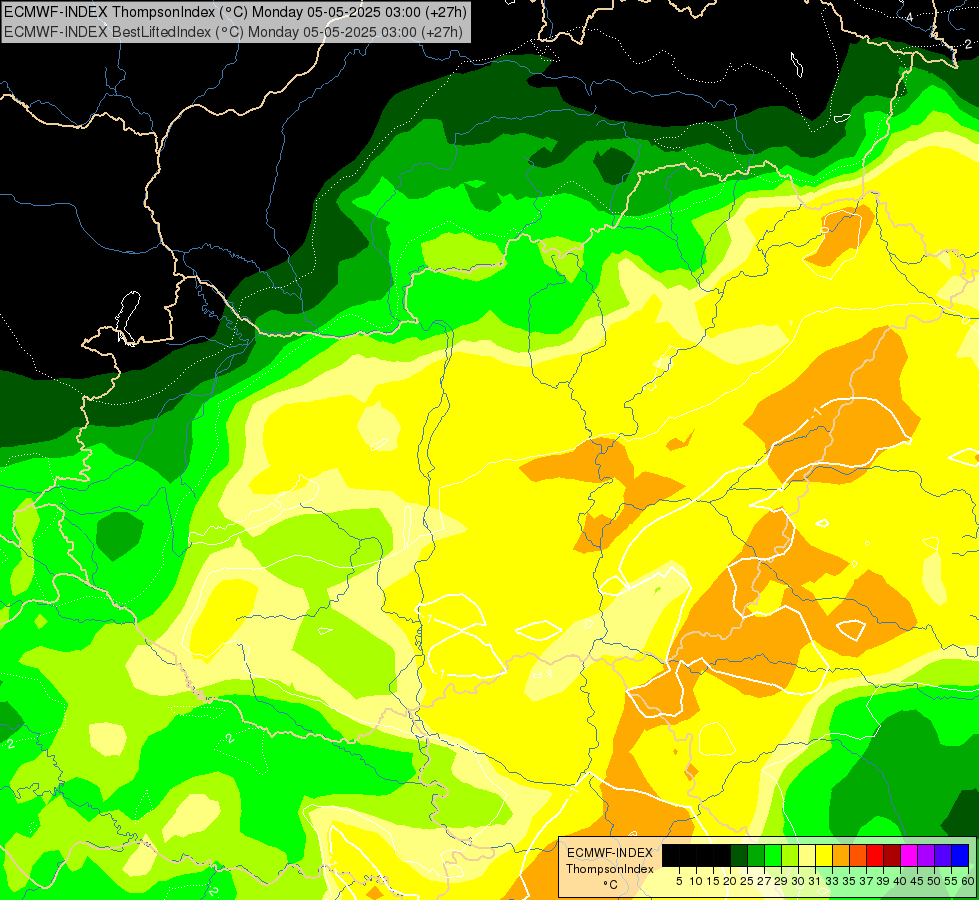Click legend tick value 25
The width and height of the screenshot is (979, 900).
tap(747, 881)
